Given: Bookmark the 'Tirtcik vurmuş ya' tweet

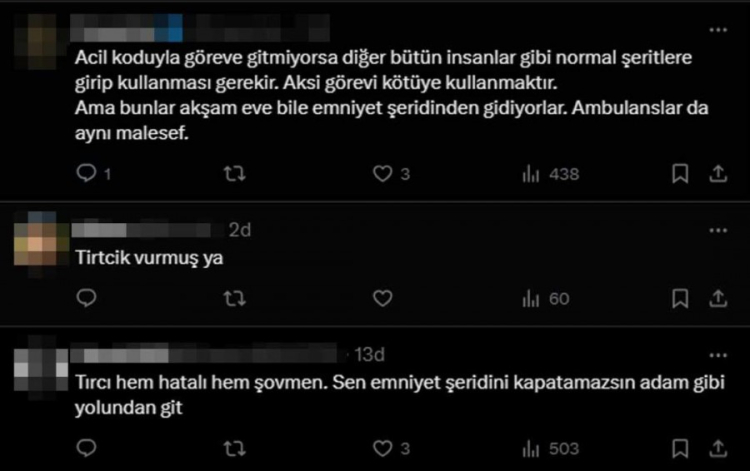Looking at the screenshot, I should [x=680, y=298].
